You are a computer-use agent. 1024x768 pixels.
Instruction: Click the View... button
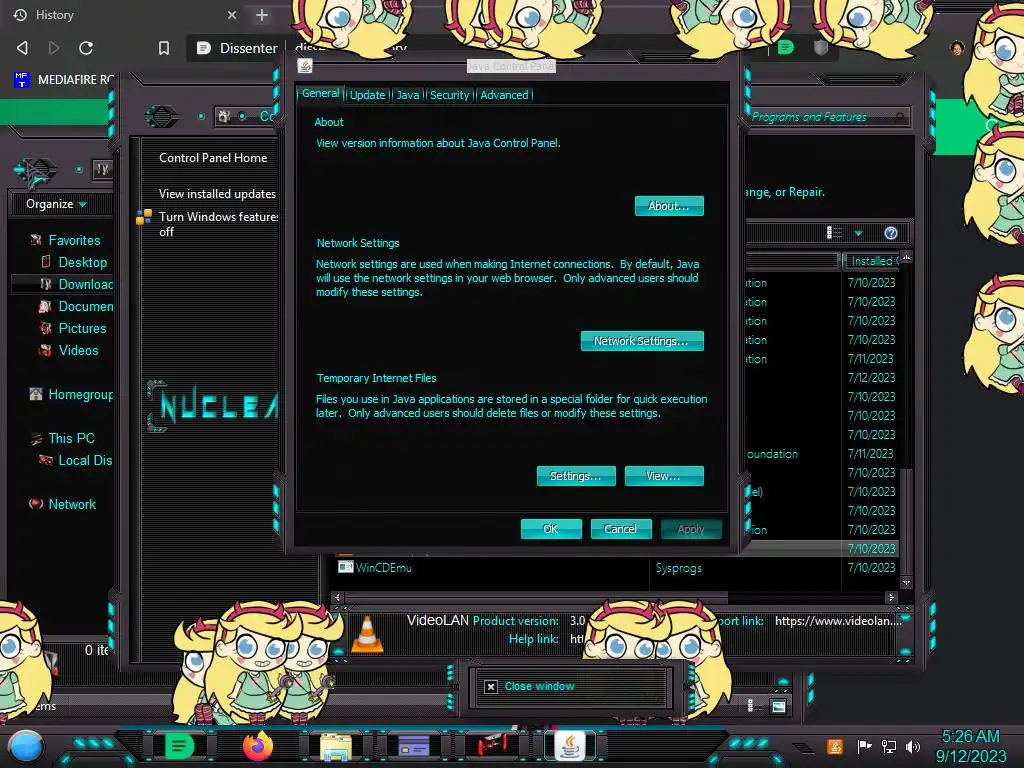pos(664,475)
